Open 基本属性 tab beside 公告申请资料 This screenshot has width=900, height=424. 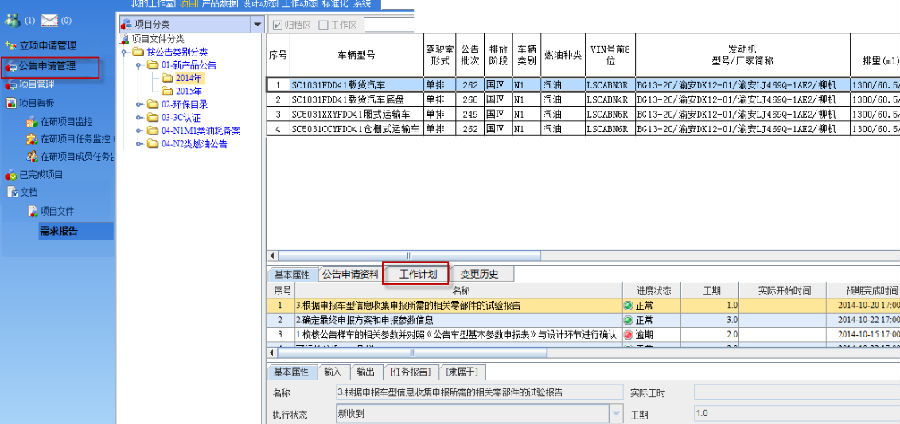point(292,274)
